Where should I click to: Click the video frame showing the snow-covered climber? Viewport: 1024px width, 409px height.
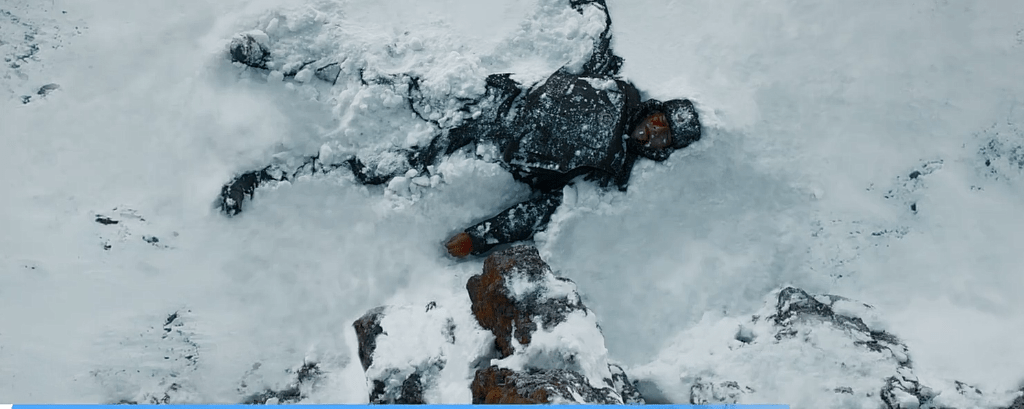point(512,202)
